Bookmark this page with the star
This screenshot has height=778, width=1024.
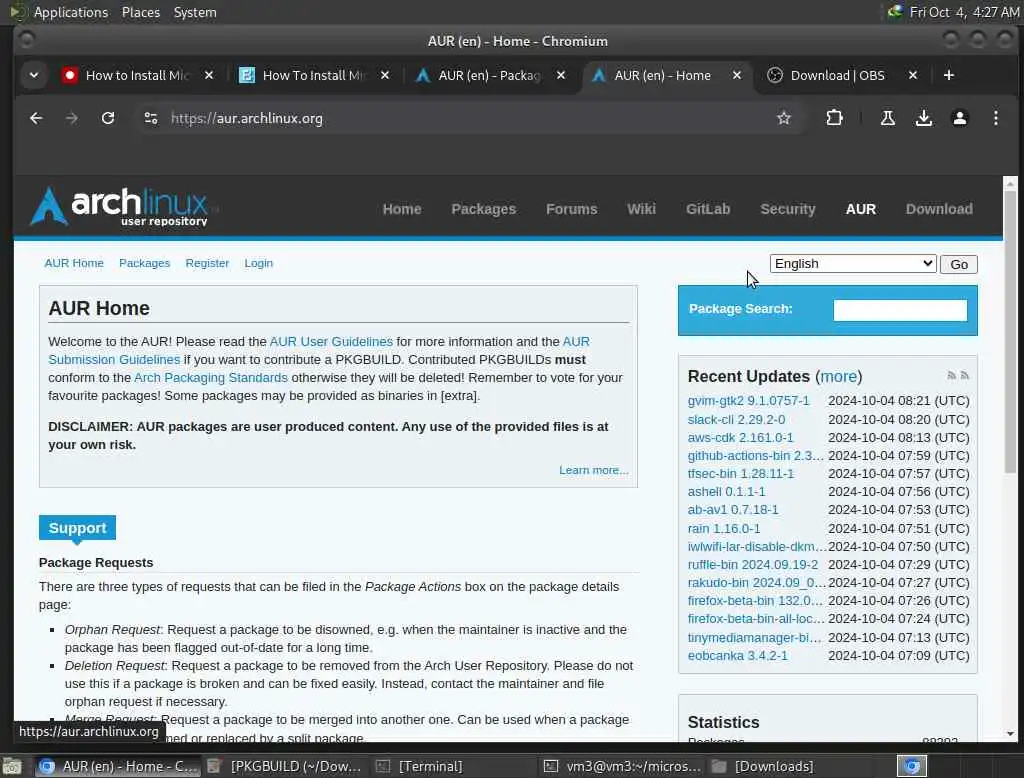[x=784, y=118]
